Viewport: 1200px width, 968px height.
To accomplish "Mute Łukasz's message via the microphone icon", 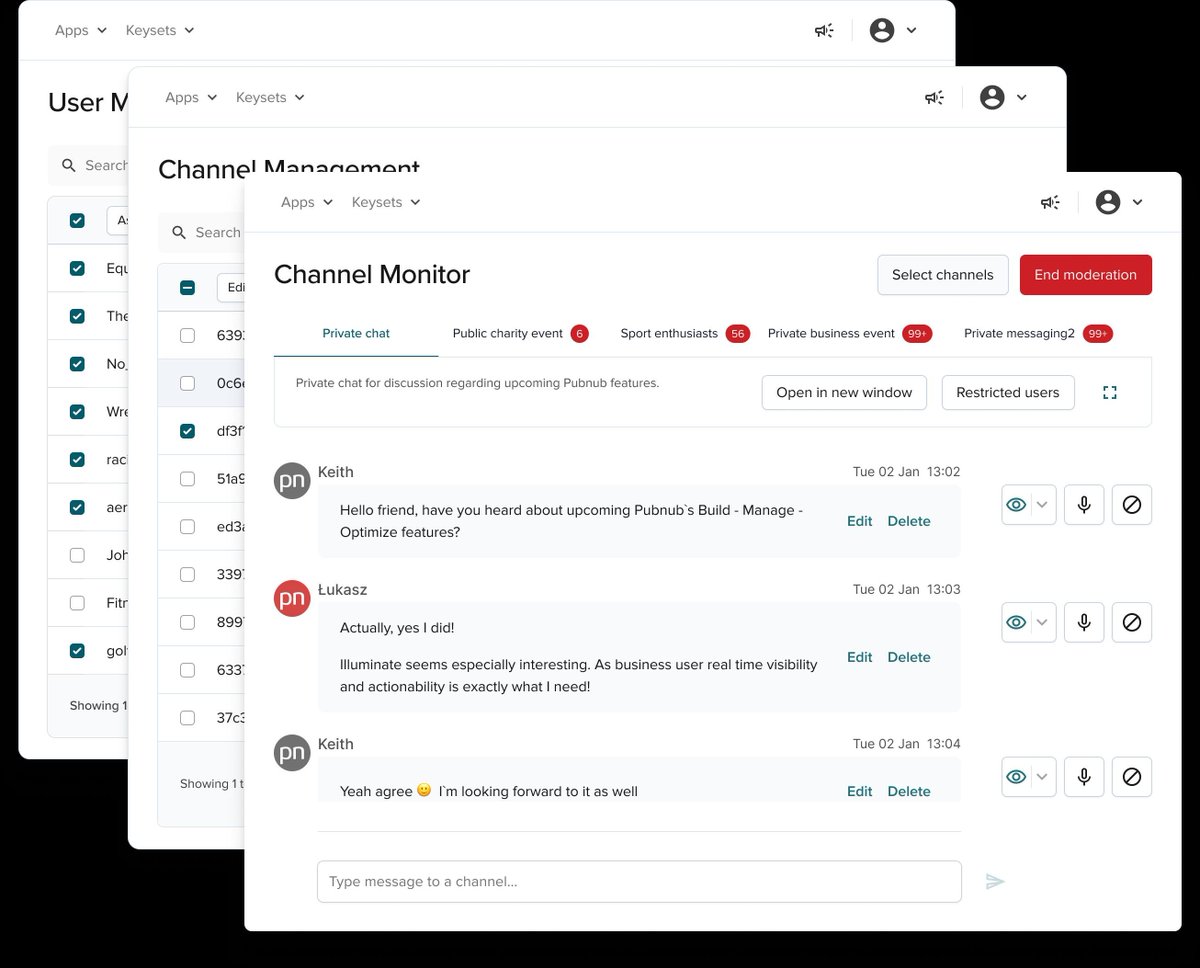I will coord(1084,622).
